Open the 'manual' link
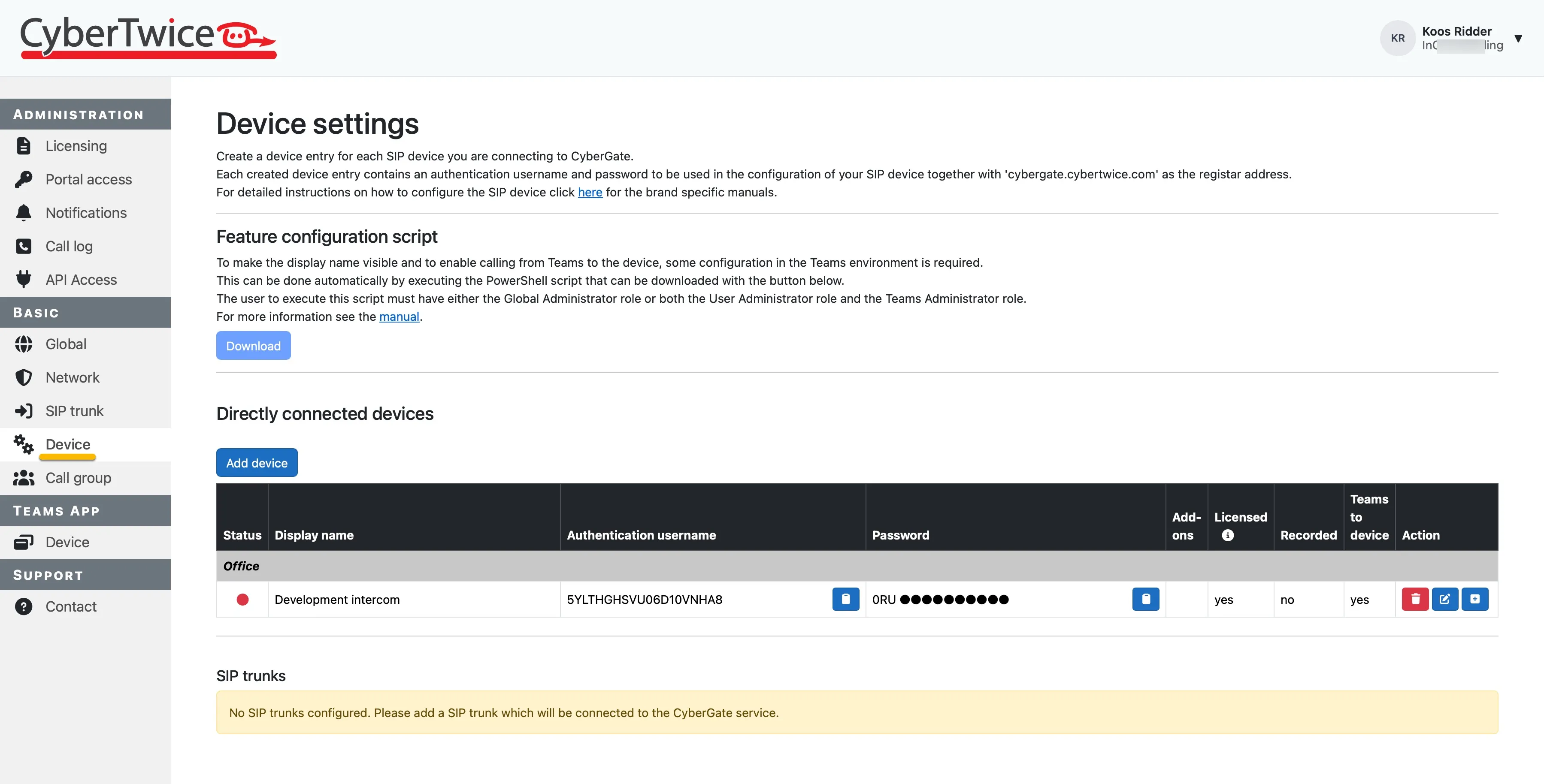1544x784 pixels. click(x=399, y=317)
